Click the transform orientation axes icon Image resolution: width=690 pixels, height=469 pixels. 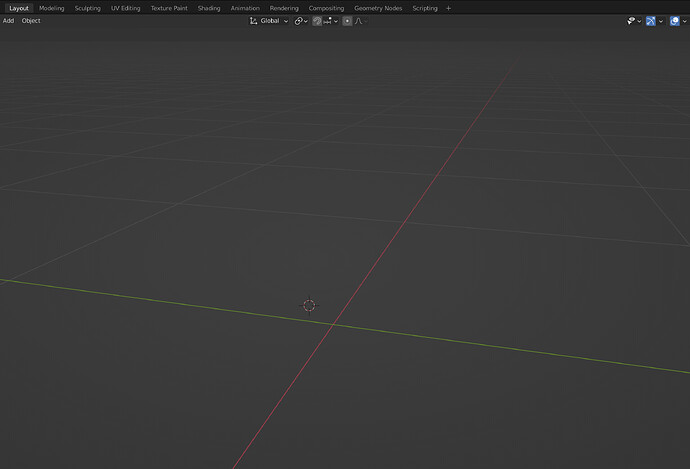[253, 21]
